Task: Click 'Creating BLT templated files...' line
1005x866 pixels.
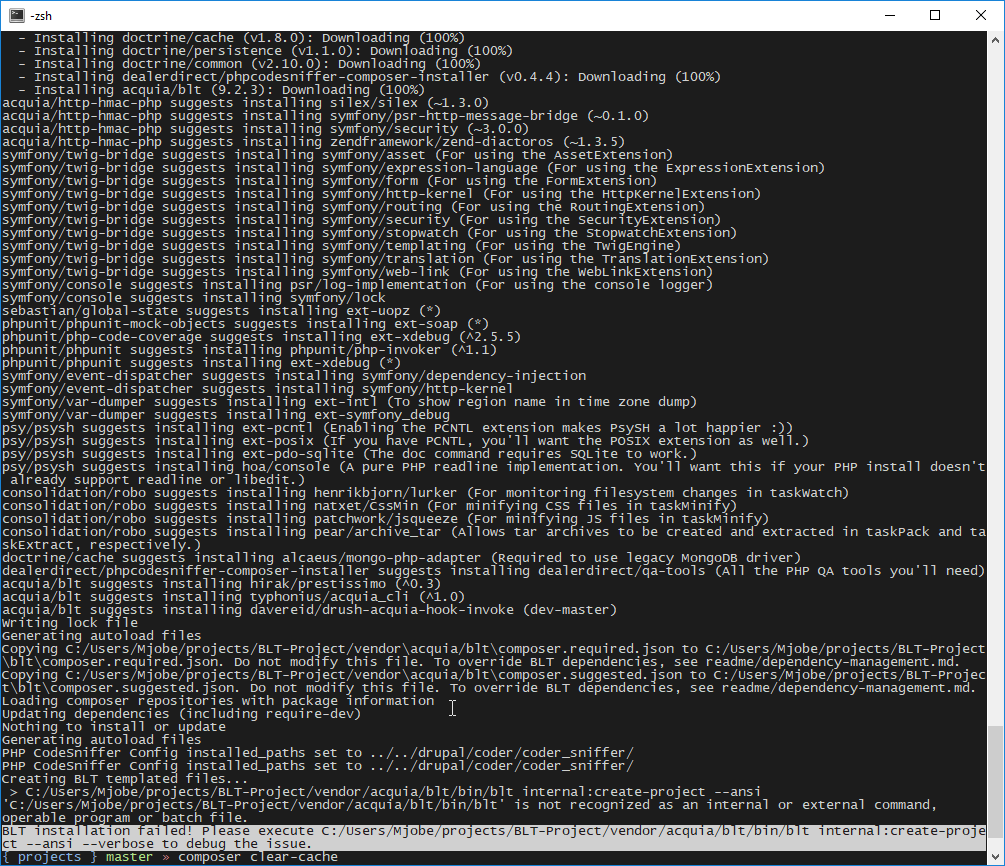Action: [125, 779]
